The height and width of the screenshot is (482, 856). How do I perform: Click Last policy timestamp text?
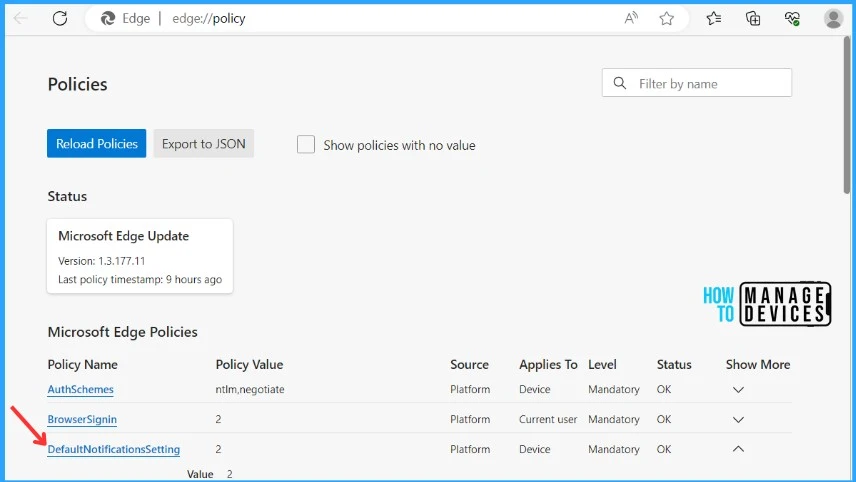click(140, 279)
